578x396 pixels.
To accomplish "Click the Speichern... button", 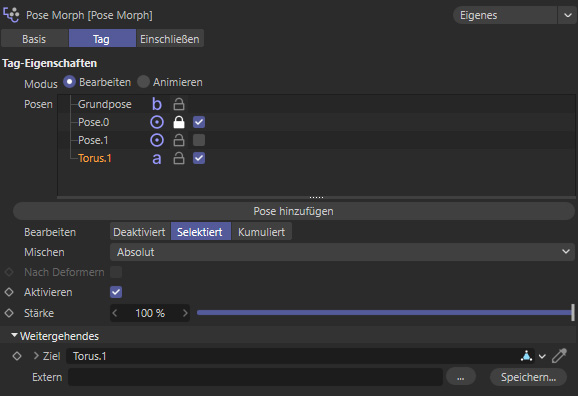I will (528, 377).
